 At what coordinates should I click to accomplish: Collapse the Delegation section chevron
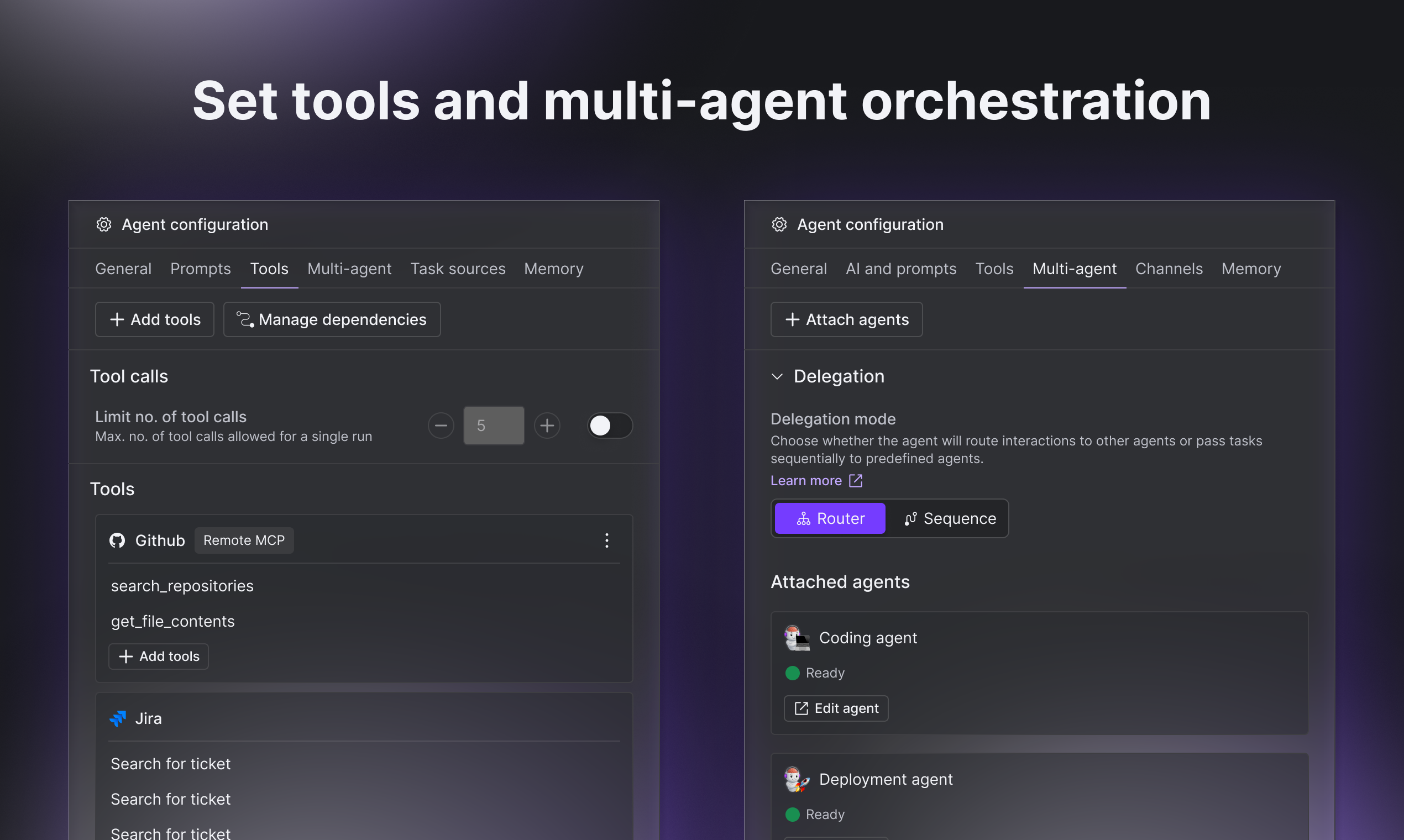pyautogui.click(x=777, y=376)
